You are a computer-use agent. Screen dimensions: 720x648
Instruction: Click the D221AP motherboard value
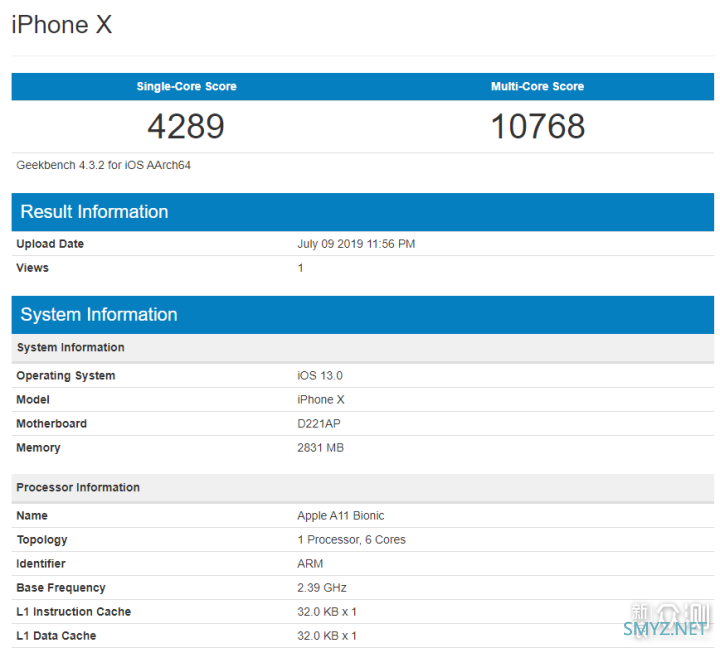319,423
